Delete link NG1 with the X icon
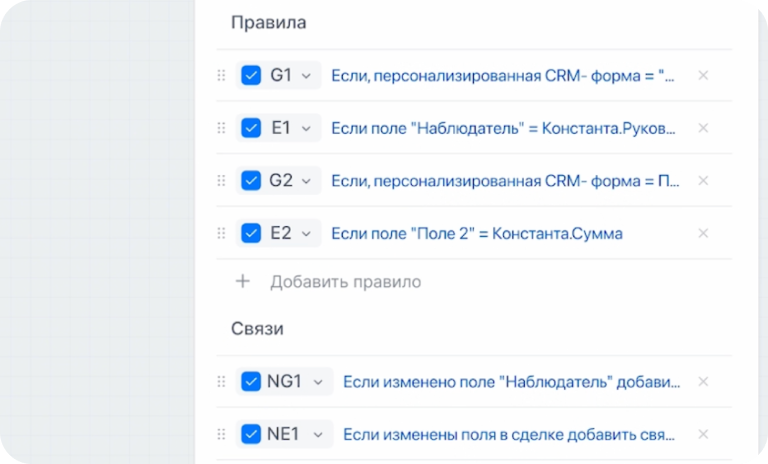Screen dimensions: 768x464 (x=703, y=382)
